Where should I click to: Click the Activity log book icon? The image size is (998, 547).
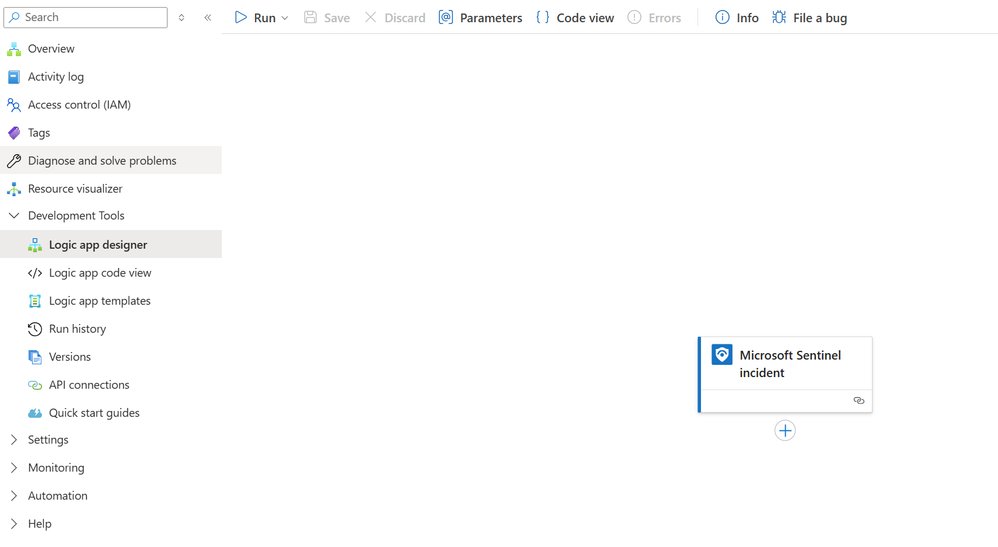(14, 76)
